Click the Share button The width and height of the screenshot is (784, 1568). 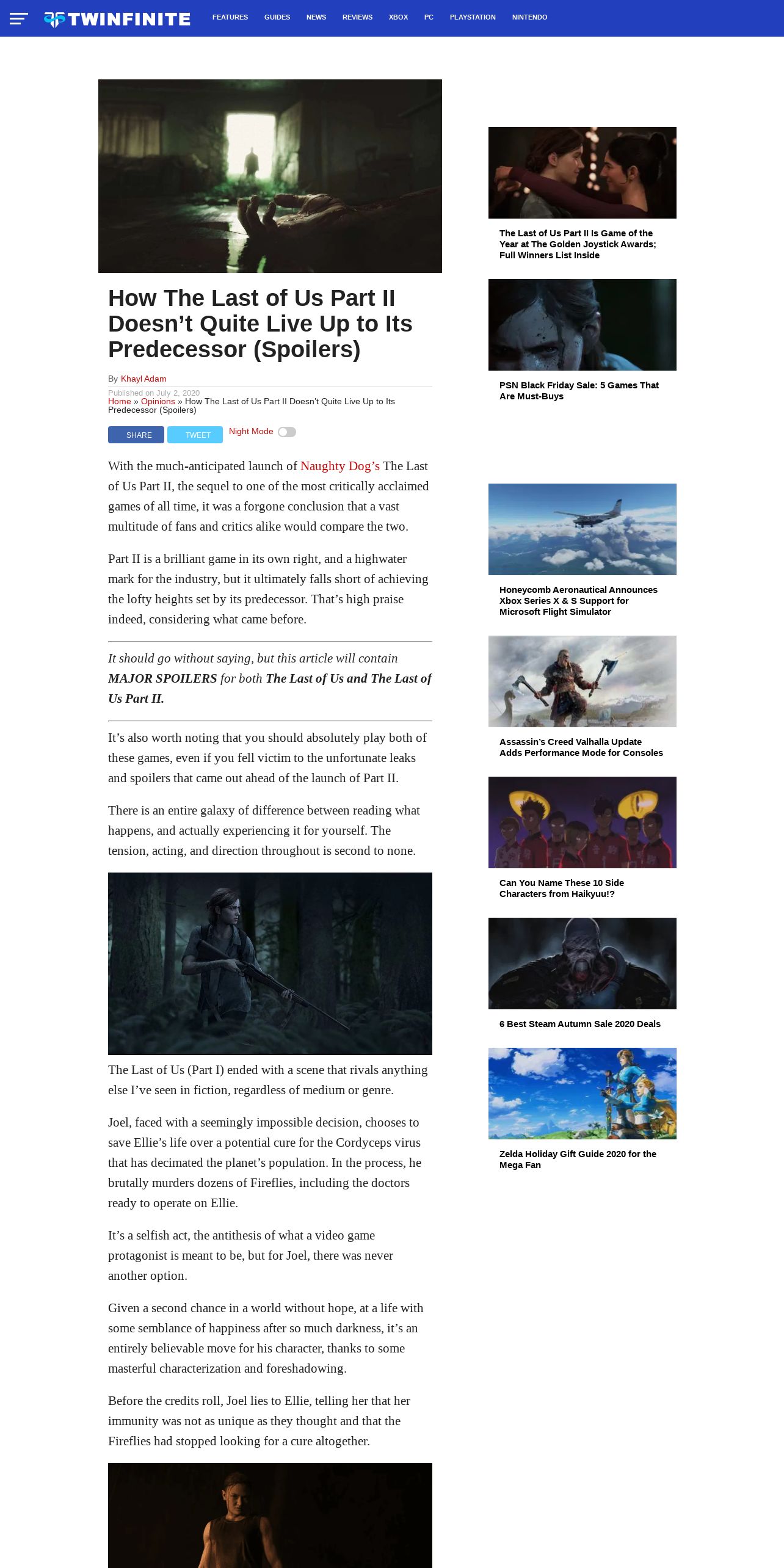pos(136,435)
